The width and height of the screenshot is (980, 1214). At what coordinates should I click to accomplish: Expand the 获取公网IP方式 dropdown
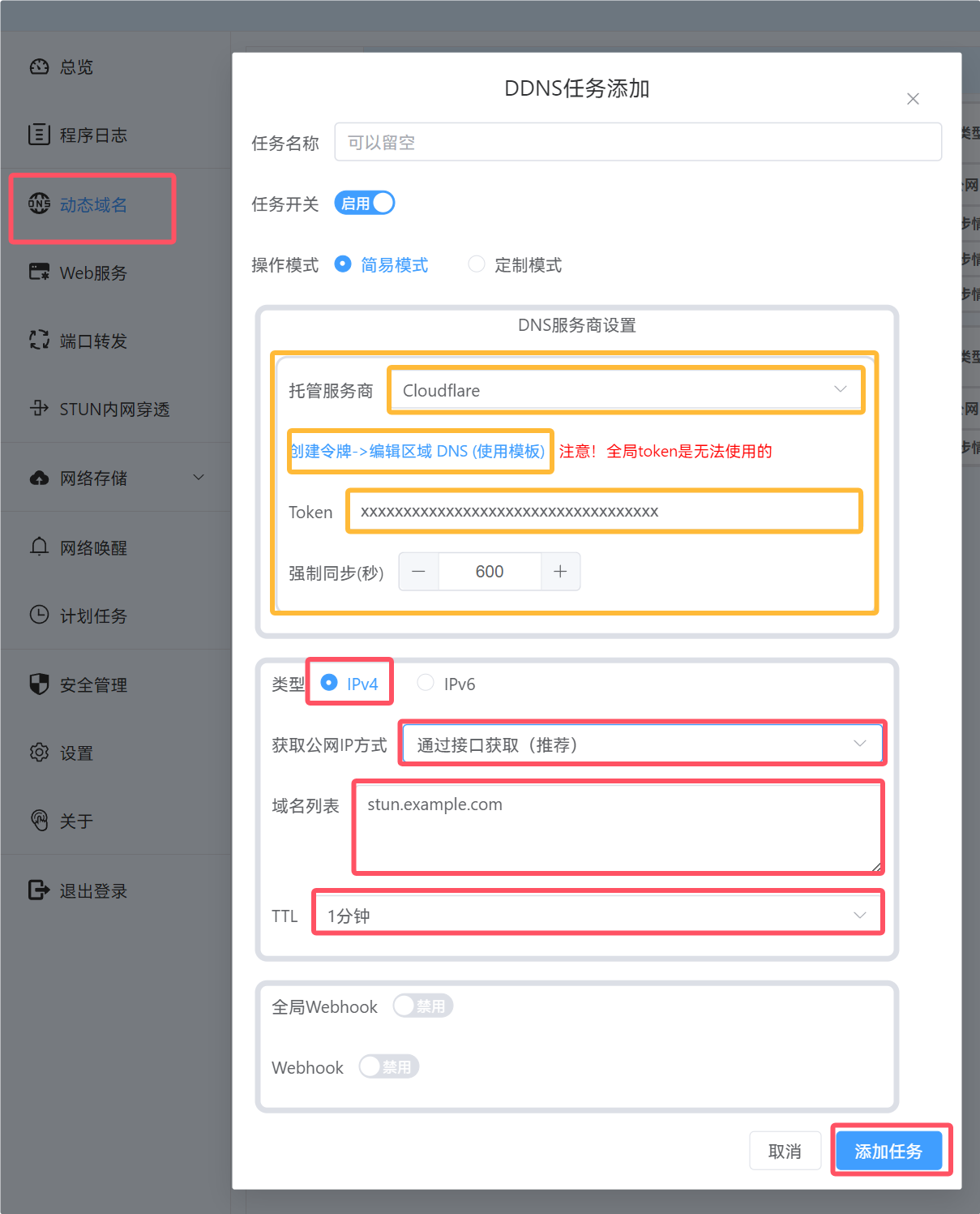click(641, 744)
